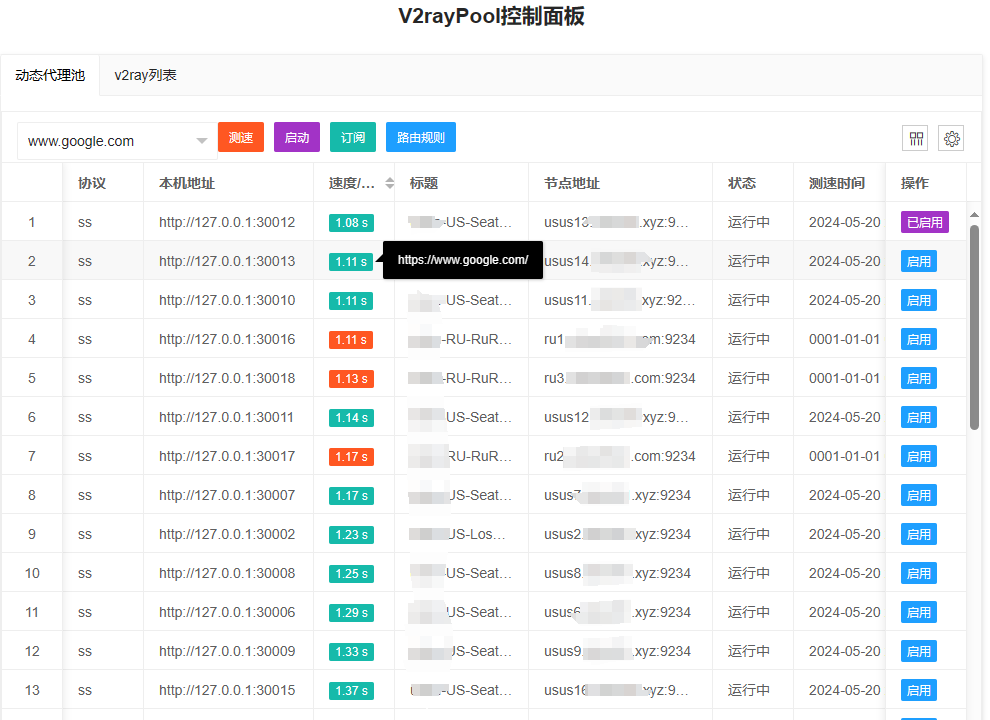Click 启用 button for port 30017
990x720 pixels.
pyautogui.click(x=919, y=457)
